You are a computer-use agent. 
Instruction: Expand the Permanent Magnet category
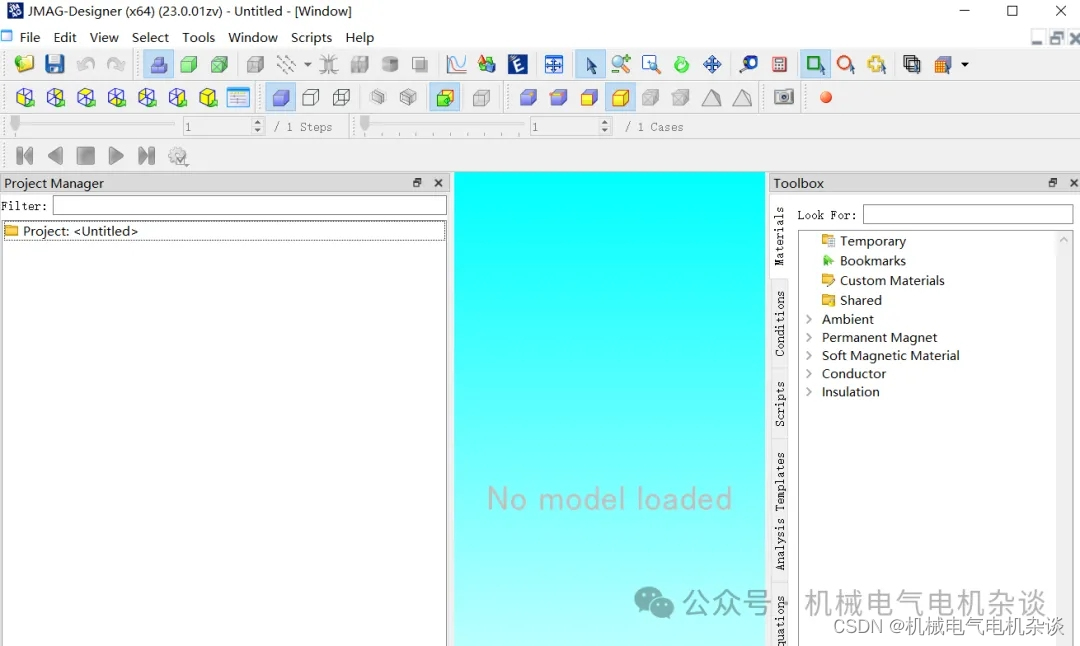coord(809,337)
